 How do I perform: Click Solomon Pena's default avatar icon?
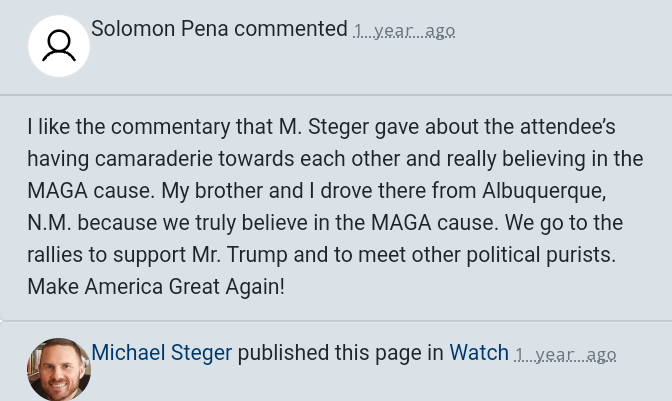coord(59,46)
